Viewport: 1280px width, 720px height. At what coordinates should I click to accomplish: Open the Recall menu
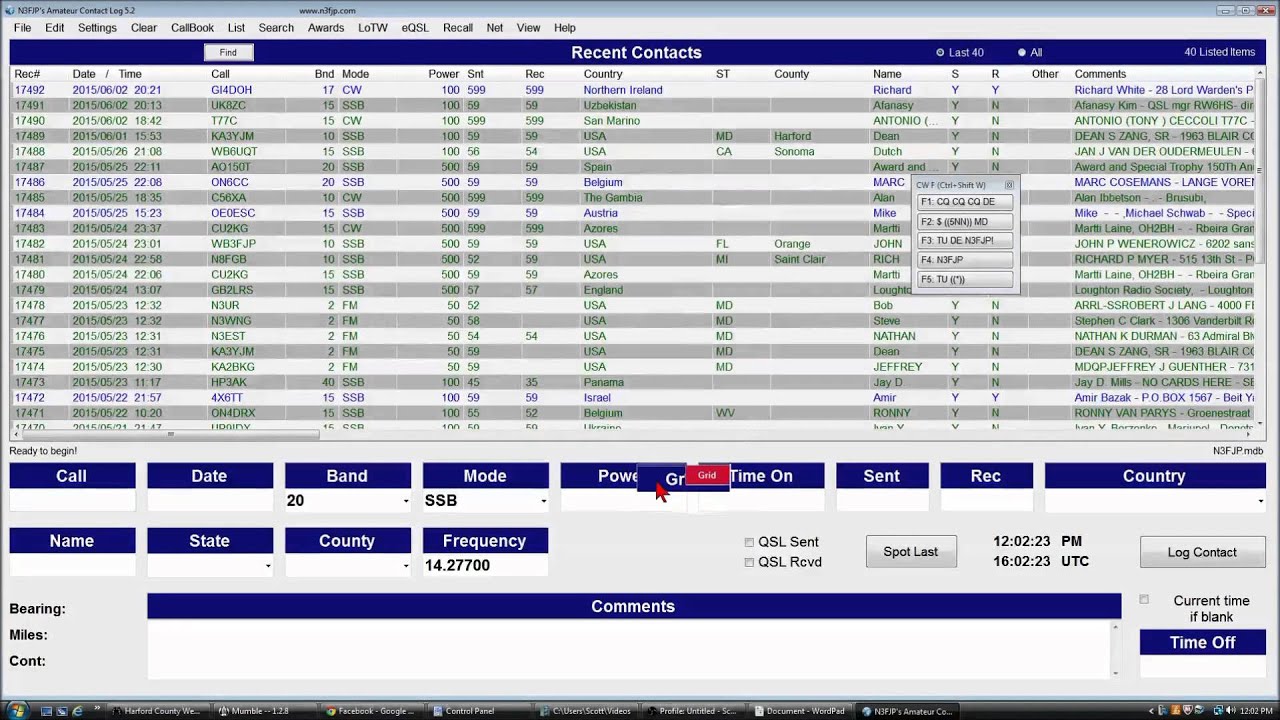click(458, 28)
